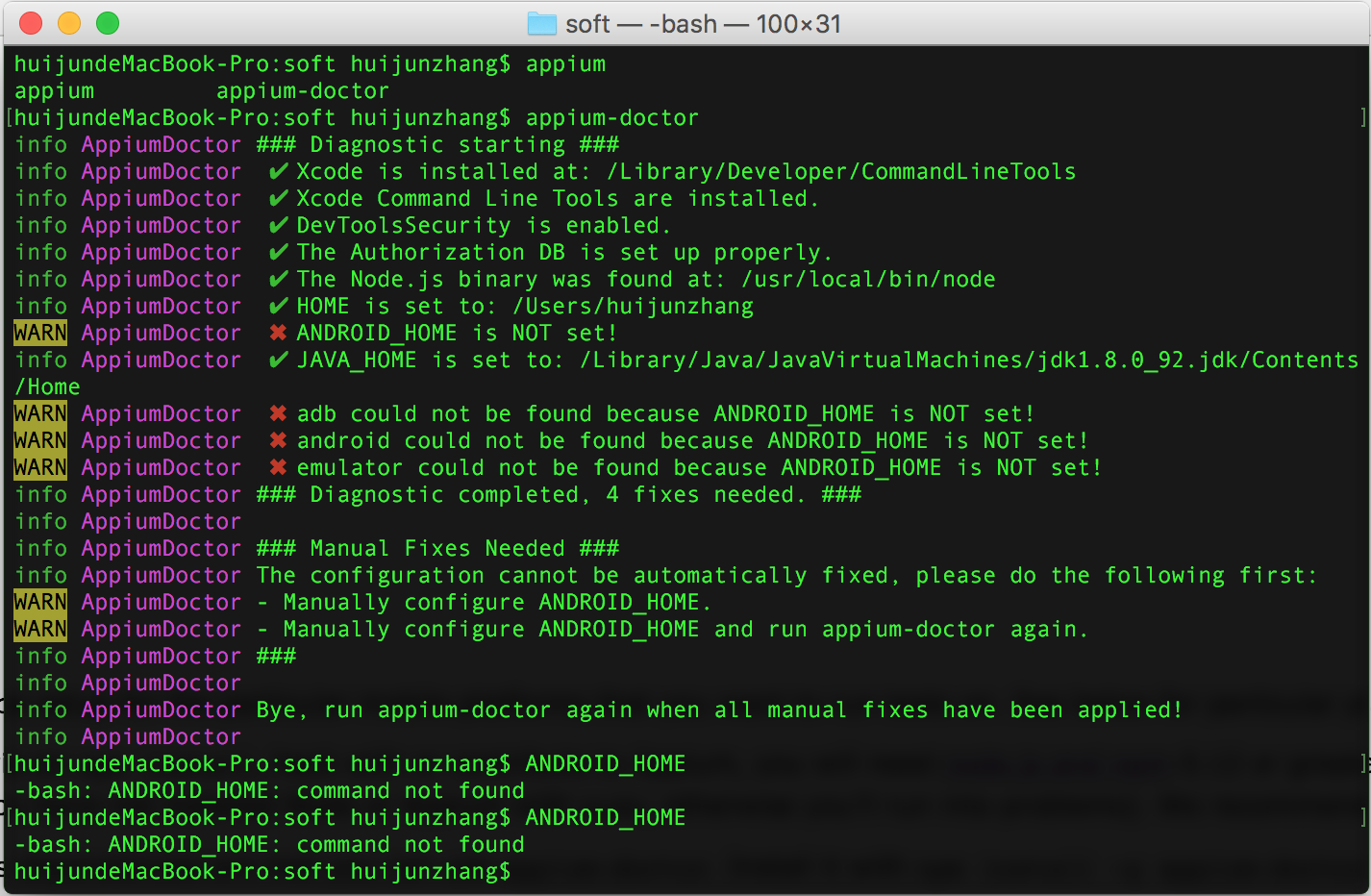Click the check mark before 'HOME is set to'
1371x896 pixels.
coord(279,306)
